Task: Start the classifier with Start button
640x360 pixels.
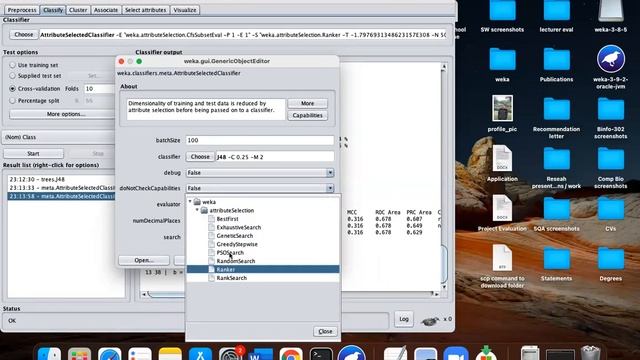Action: (x=33, y=153)
